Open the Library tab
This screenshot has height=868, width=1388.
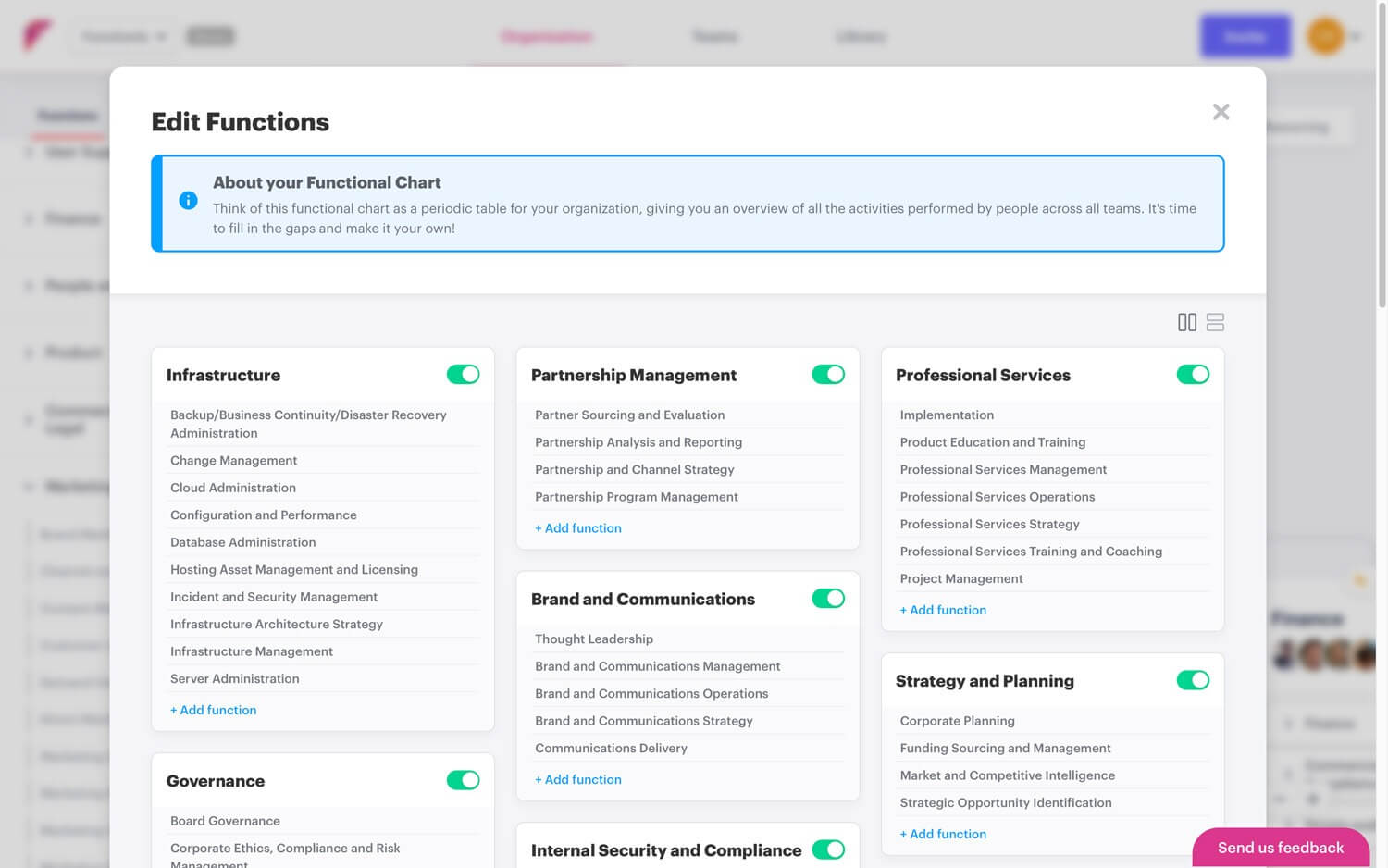click(x=861, y=36)
